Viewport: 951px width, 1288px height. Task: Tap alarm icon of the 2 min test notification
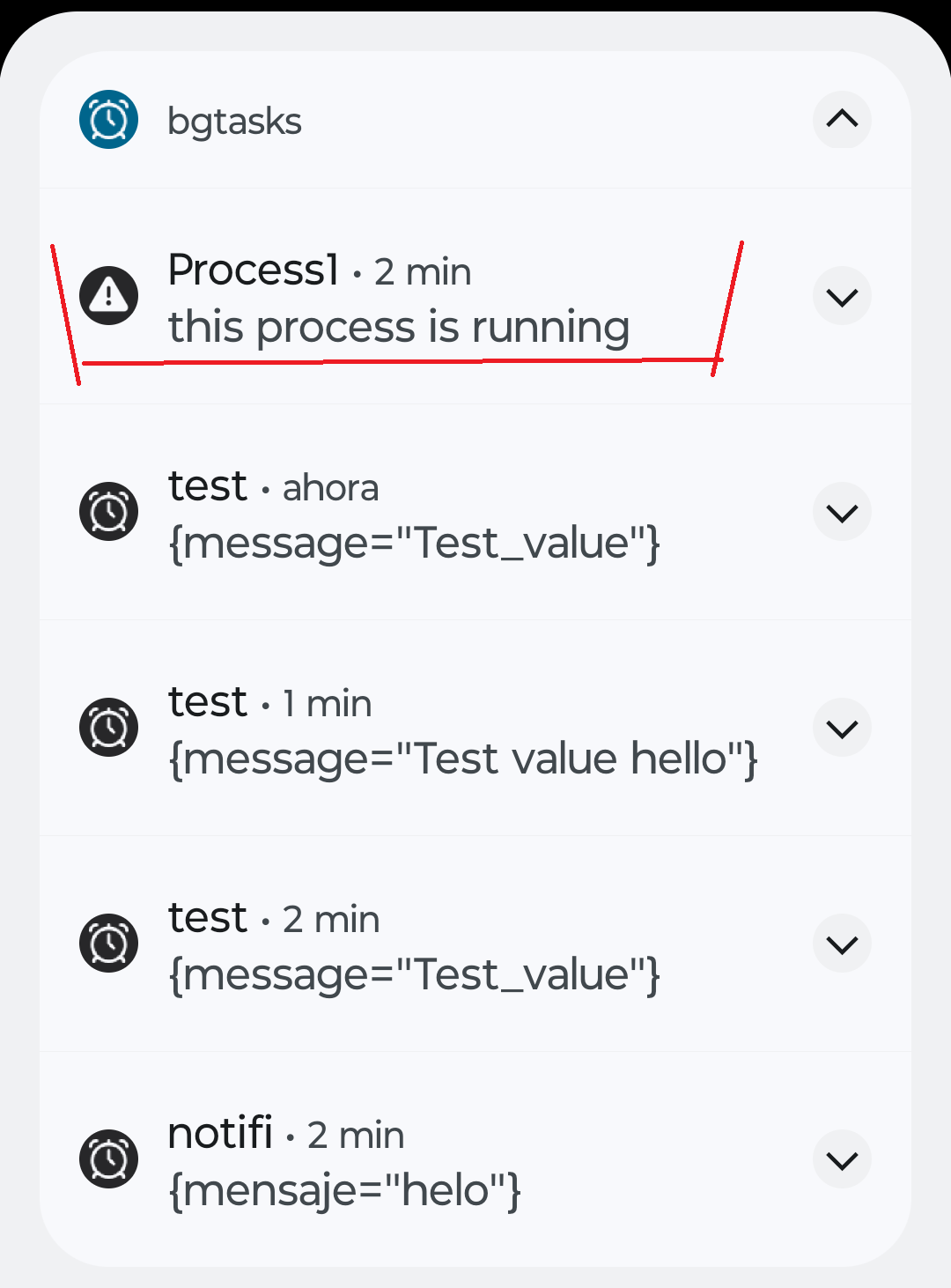108,944
